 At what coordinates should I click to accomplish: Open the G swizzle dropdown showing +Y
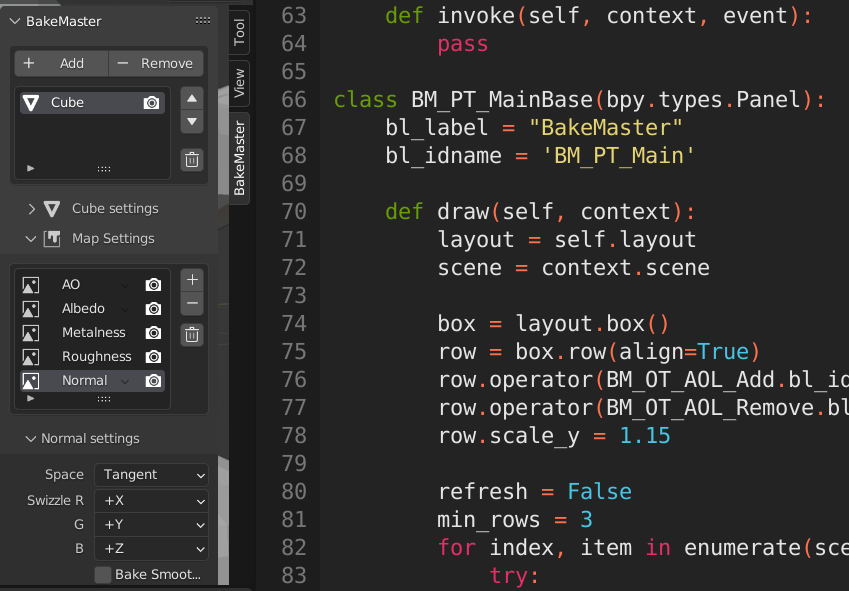pos(151,524)
